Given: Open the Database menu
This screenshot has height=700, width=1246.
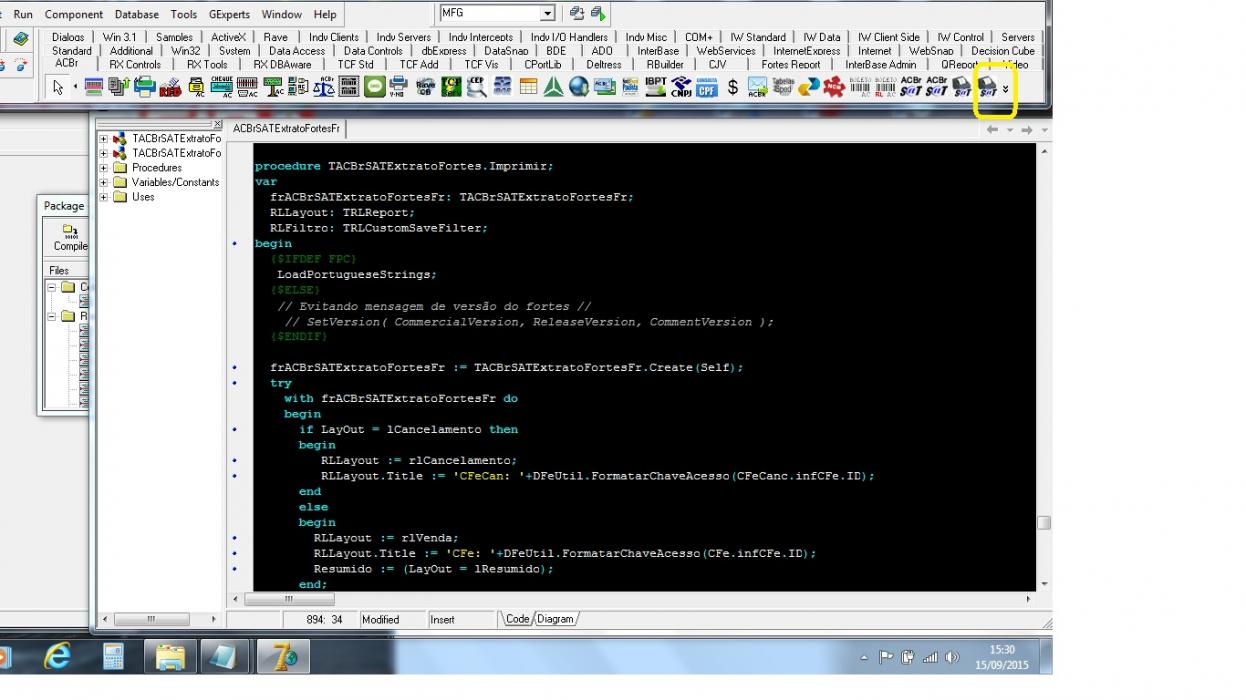Looking at the screenshot, I should 137,15.
